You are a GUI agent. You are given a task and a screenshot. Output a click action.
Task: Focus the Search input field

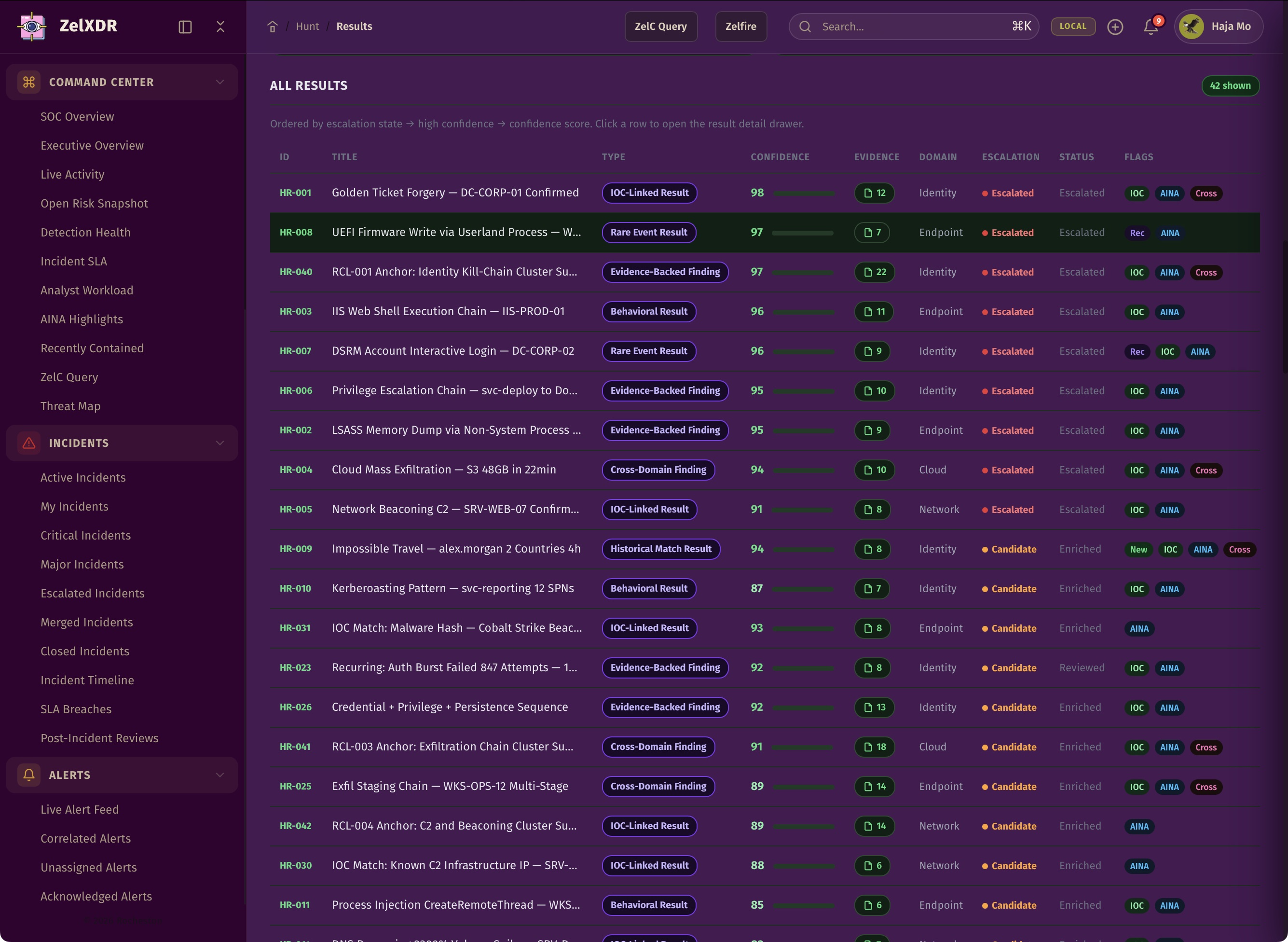click(912, 27)
